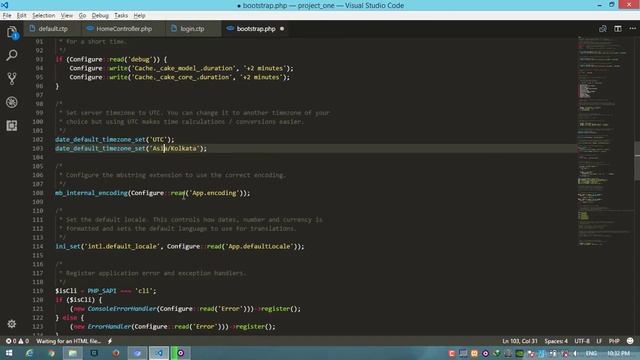
Task: Open Internet Explorer from the taskbar
Action: [x=29, y=353]
